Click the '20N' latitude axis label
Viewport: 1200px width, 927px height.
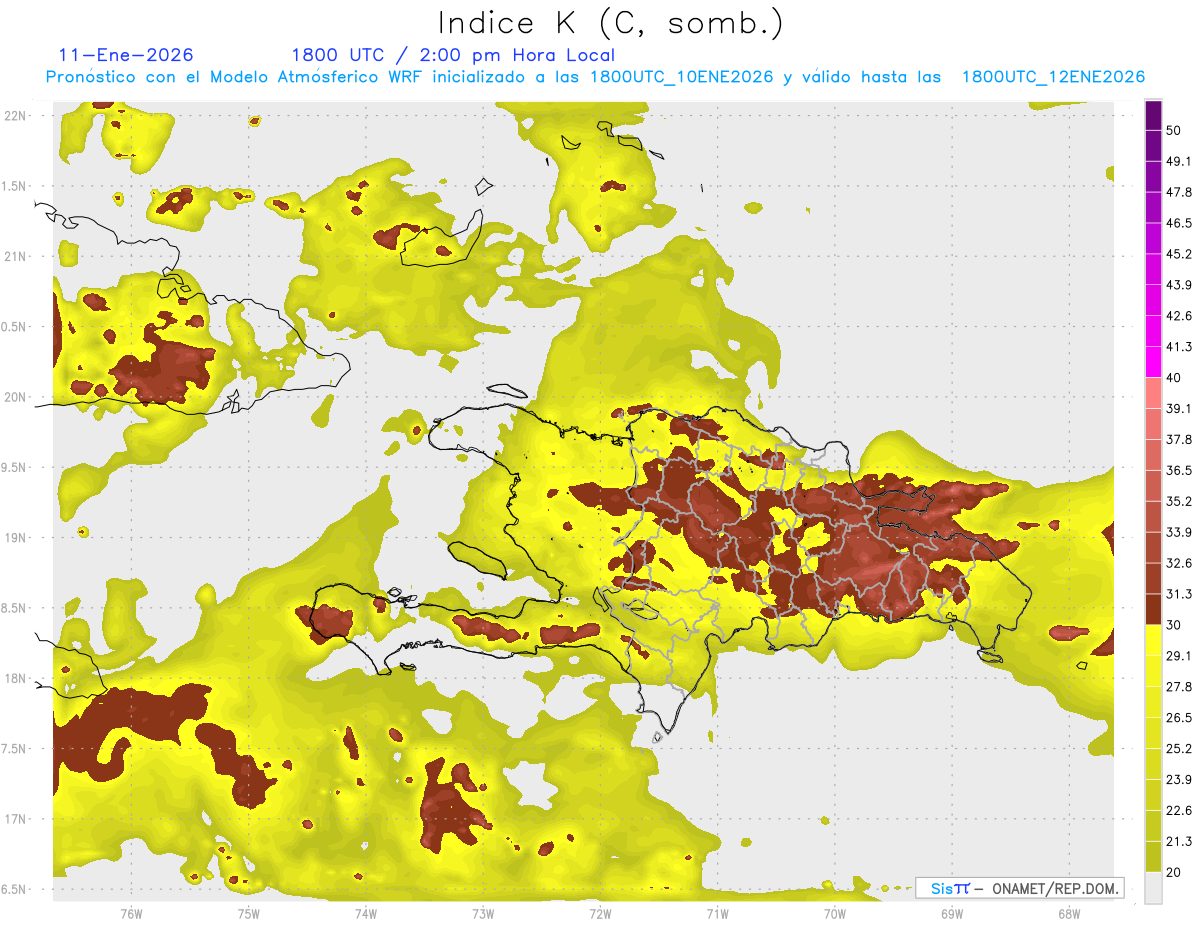(15, 397)
